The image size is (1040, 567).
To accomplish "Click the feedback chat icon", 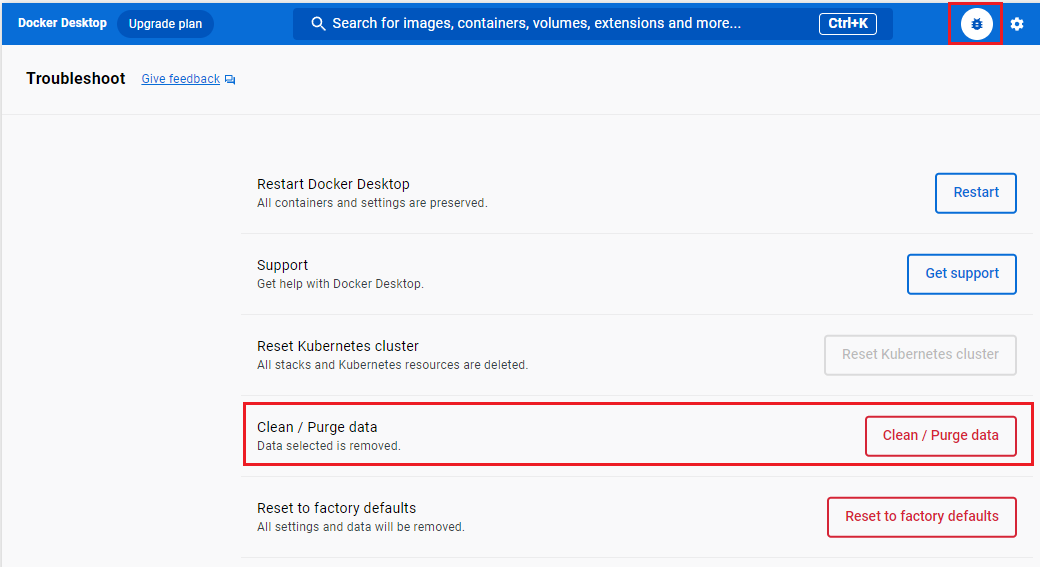I will tap(230, 80).
